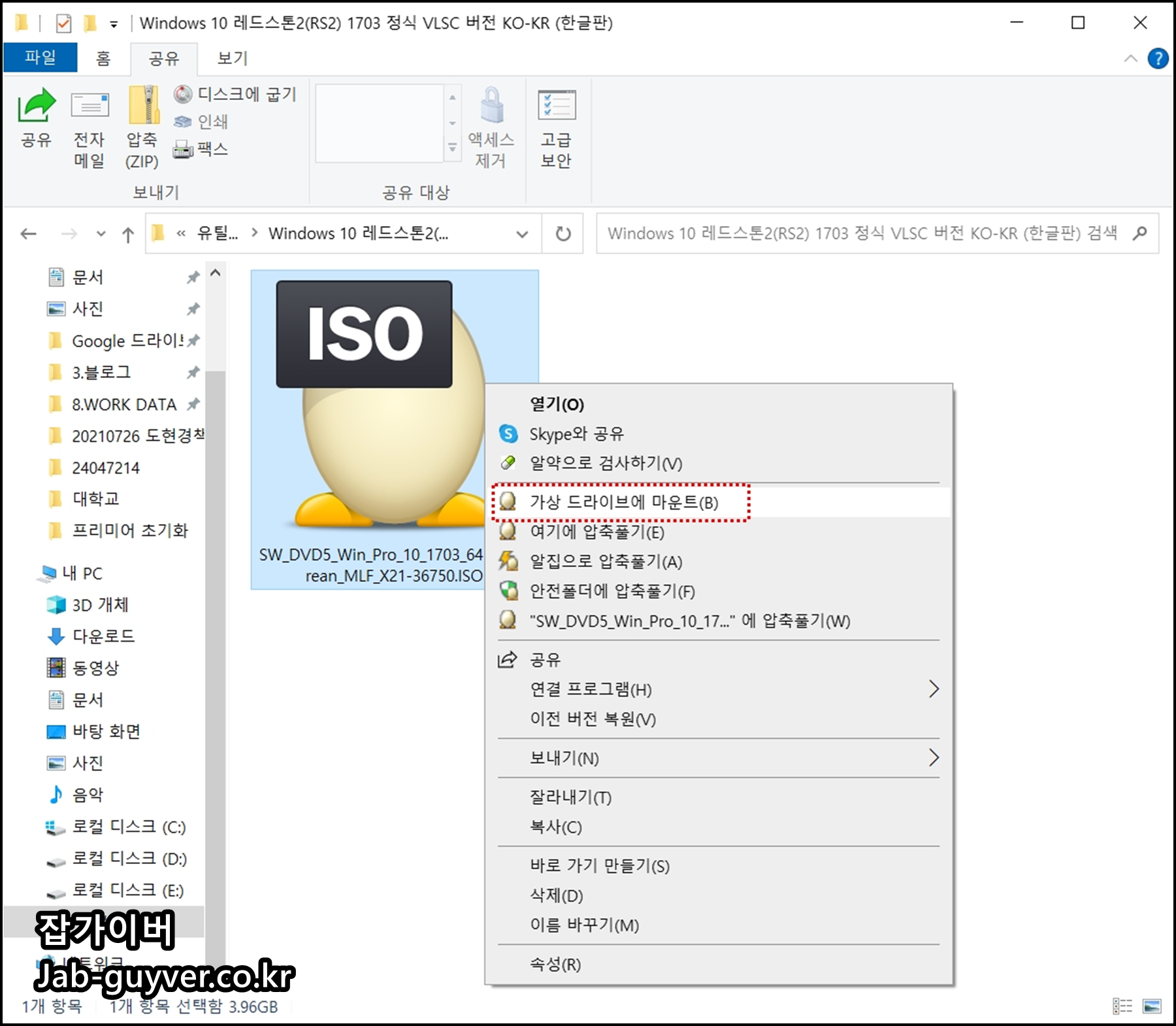This screenshot has height=1026, width=1176.
Task: Expand Send to (보내기) submenu
Action: pyautogui.click(x=934, y=758)
